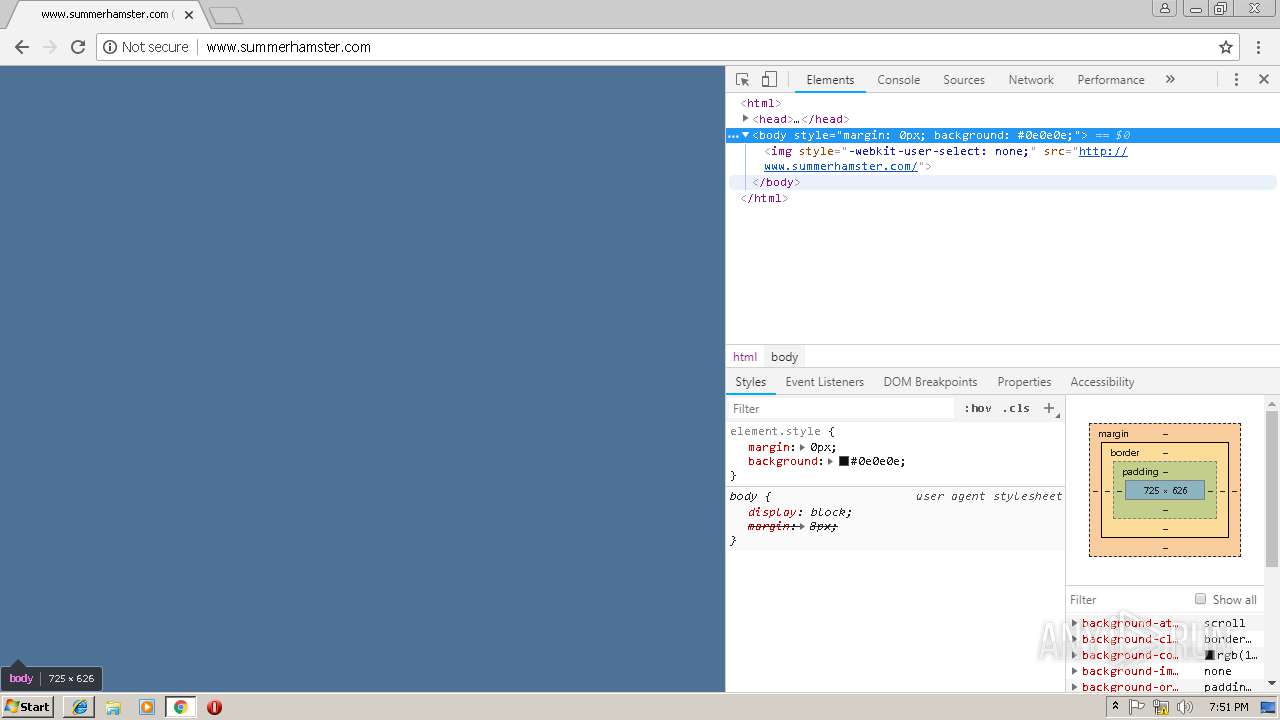The height and width of the screenshot is (720, 1280).
Task: Expand the background-co… computed property
Action: click(x=1075, y=655)
